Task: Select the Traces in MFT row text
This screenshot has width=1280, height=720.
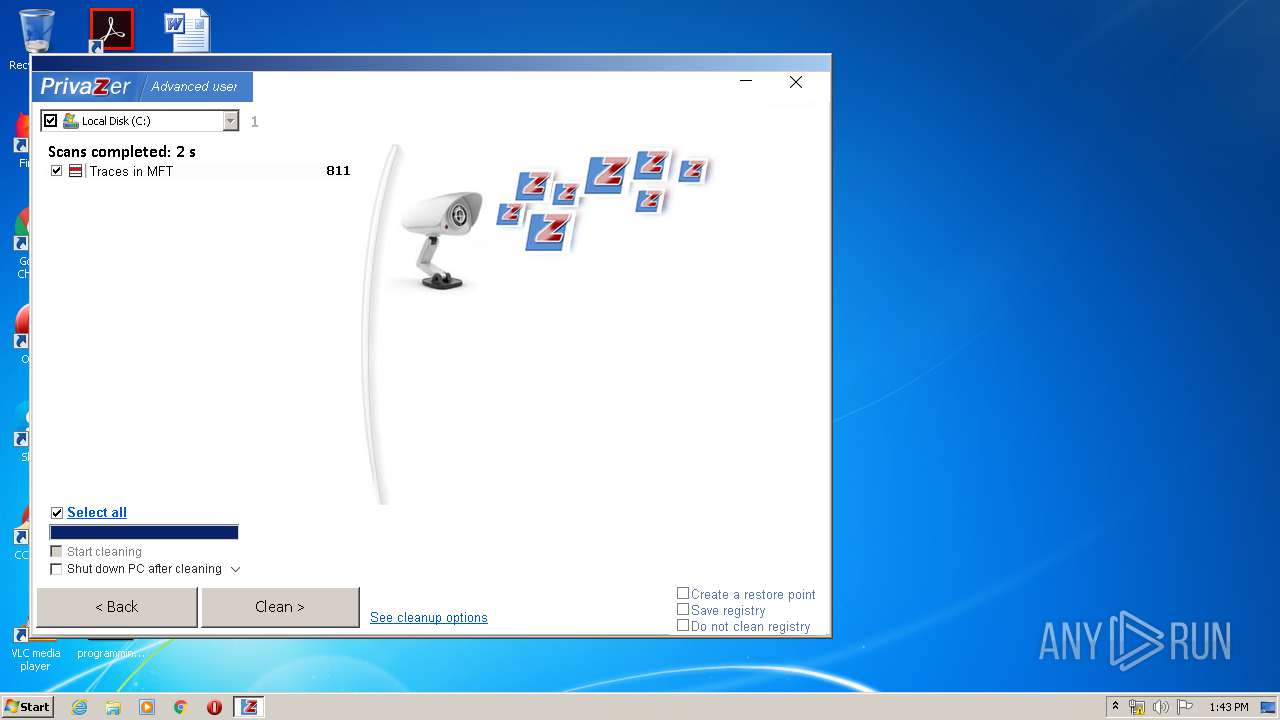Action: (x=131, y=171)
